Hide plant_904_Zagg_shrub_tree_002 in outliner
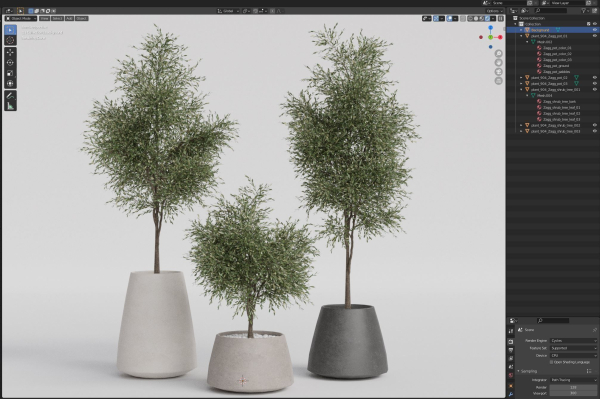Viewport: 600px width, 399px height. [x=595, y=125]
